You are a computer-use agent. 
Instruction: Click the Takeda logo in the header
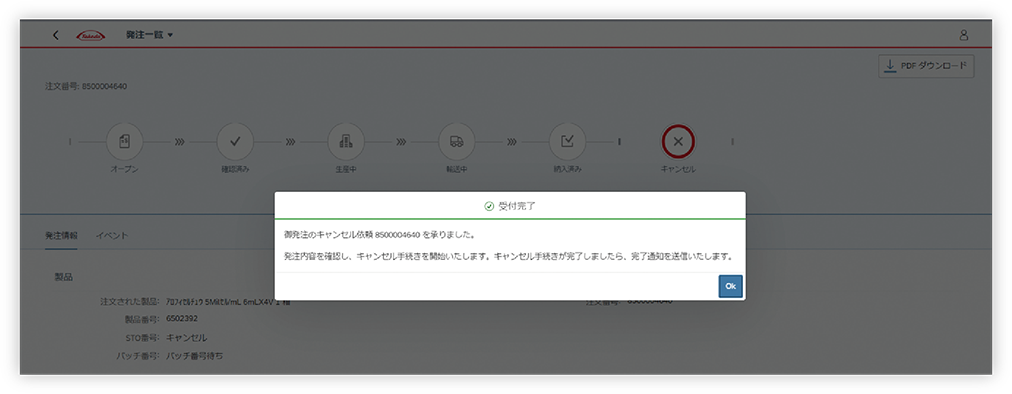coord(90,36)
